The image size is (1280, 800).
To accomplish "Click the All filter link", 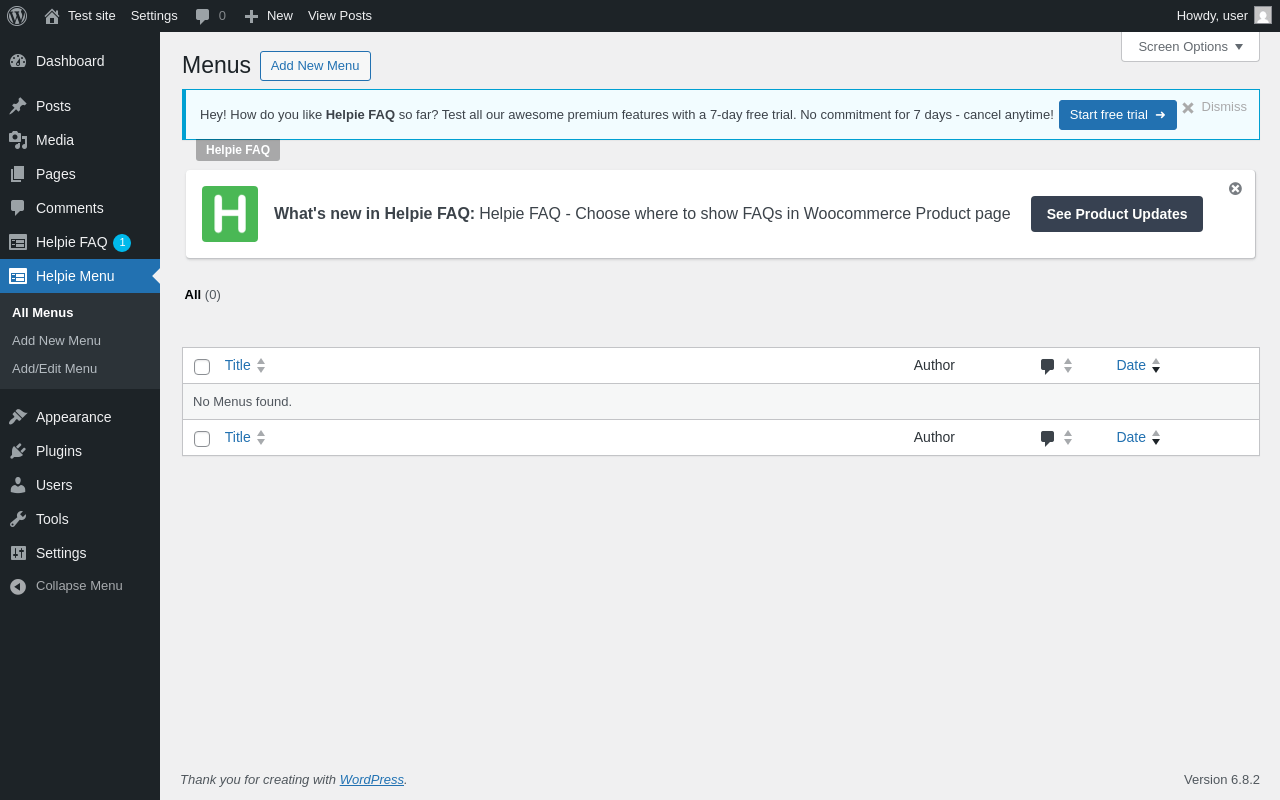I will click(193, 294).
